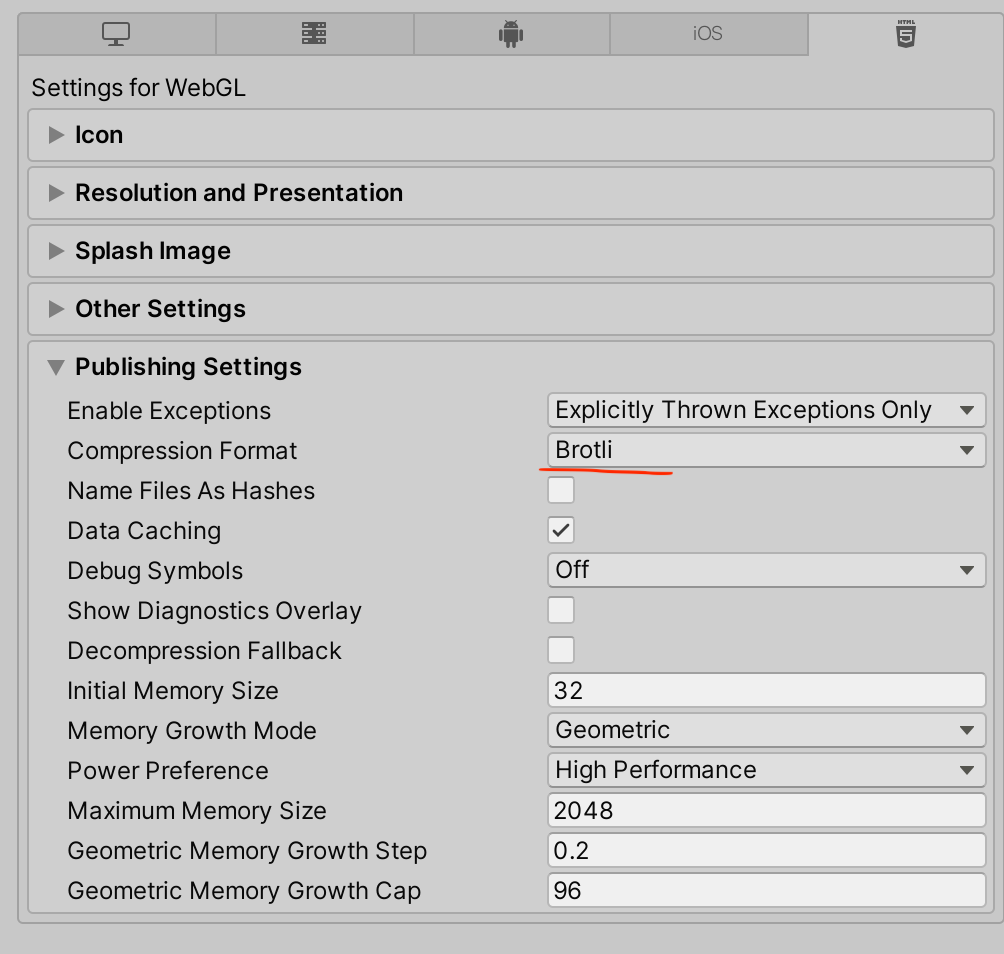
Task: Switch to the desktop standalone platform tab
Action: [x=117, y=34]
